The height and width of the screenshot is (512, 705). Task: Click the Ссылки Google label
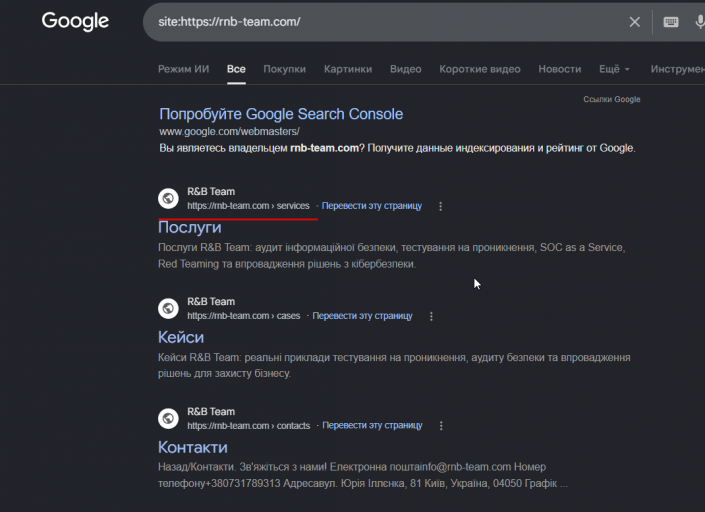(611, 99)
